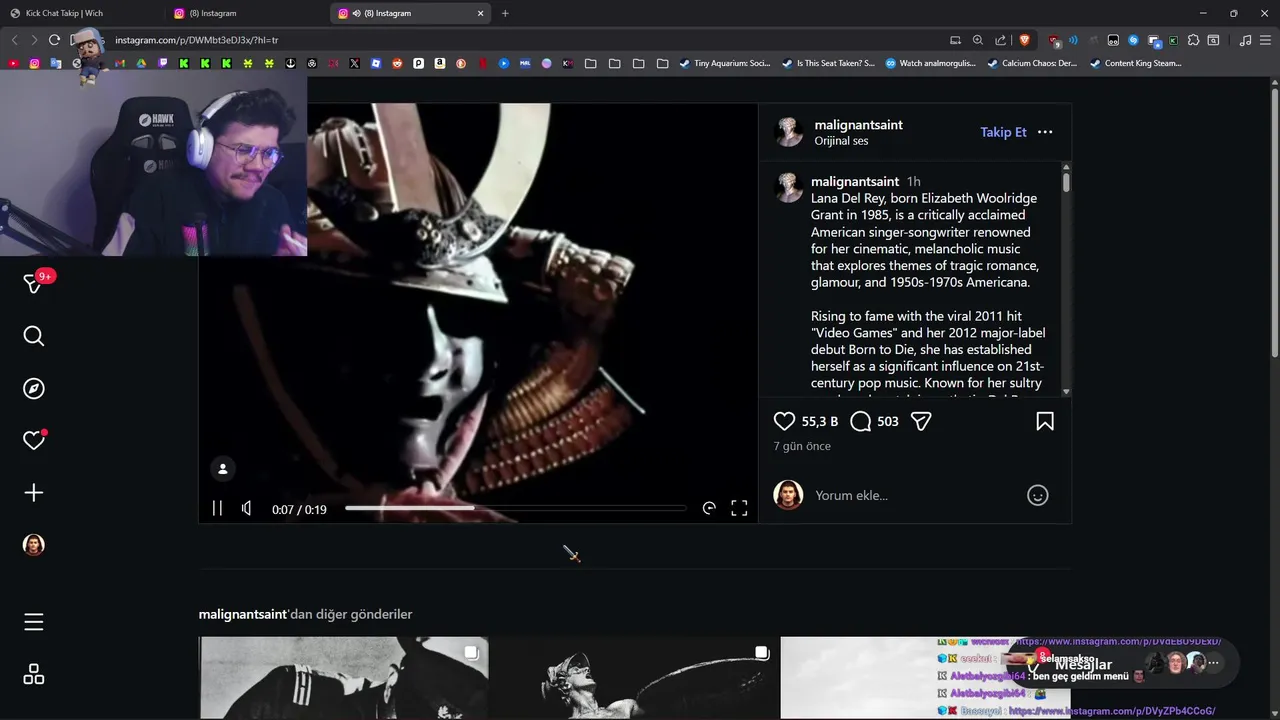Go back to previous page
1280x720 pixels.
point(14,40)
